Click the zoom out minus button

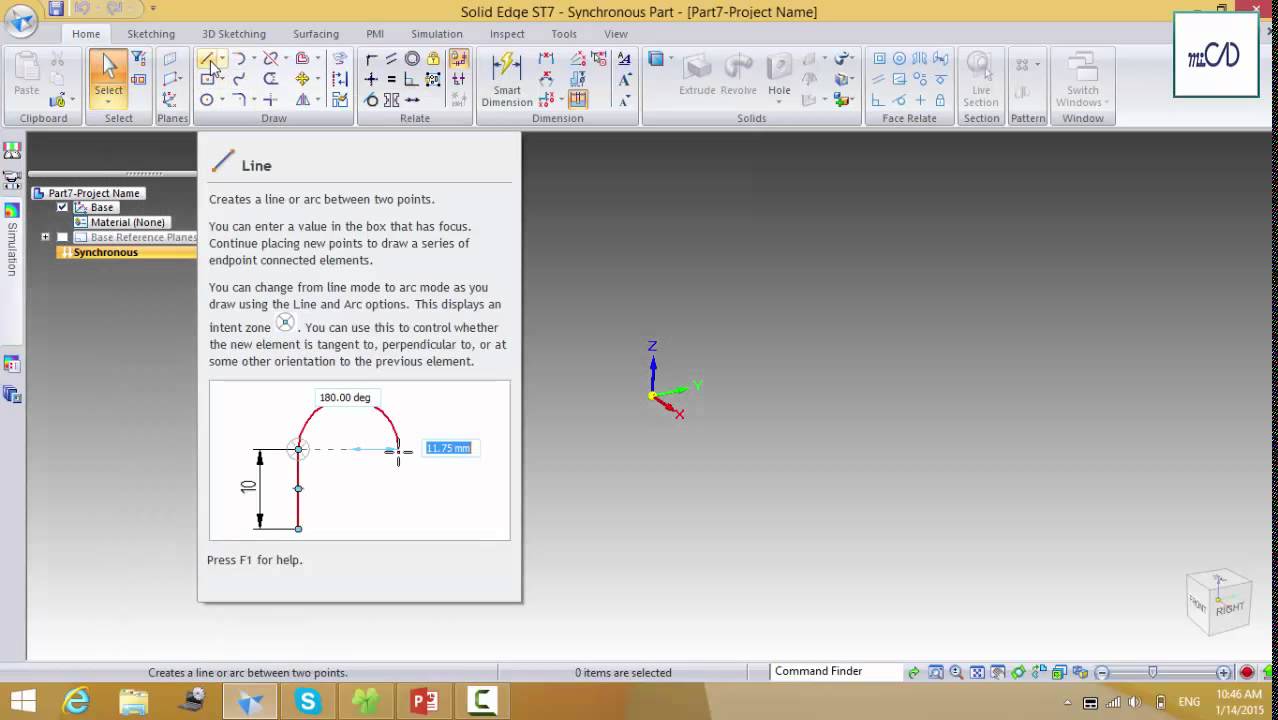tap(1102, 673)
